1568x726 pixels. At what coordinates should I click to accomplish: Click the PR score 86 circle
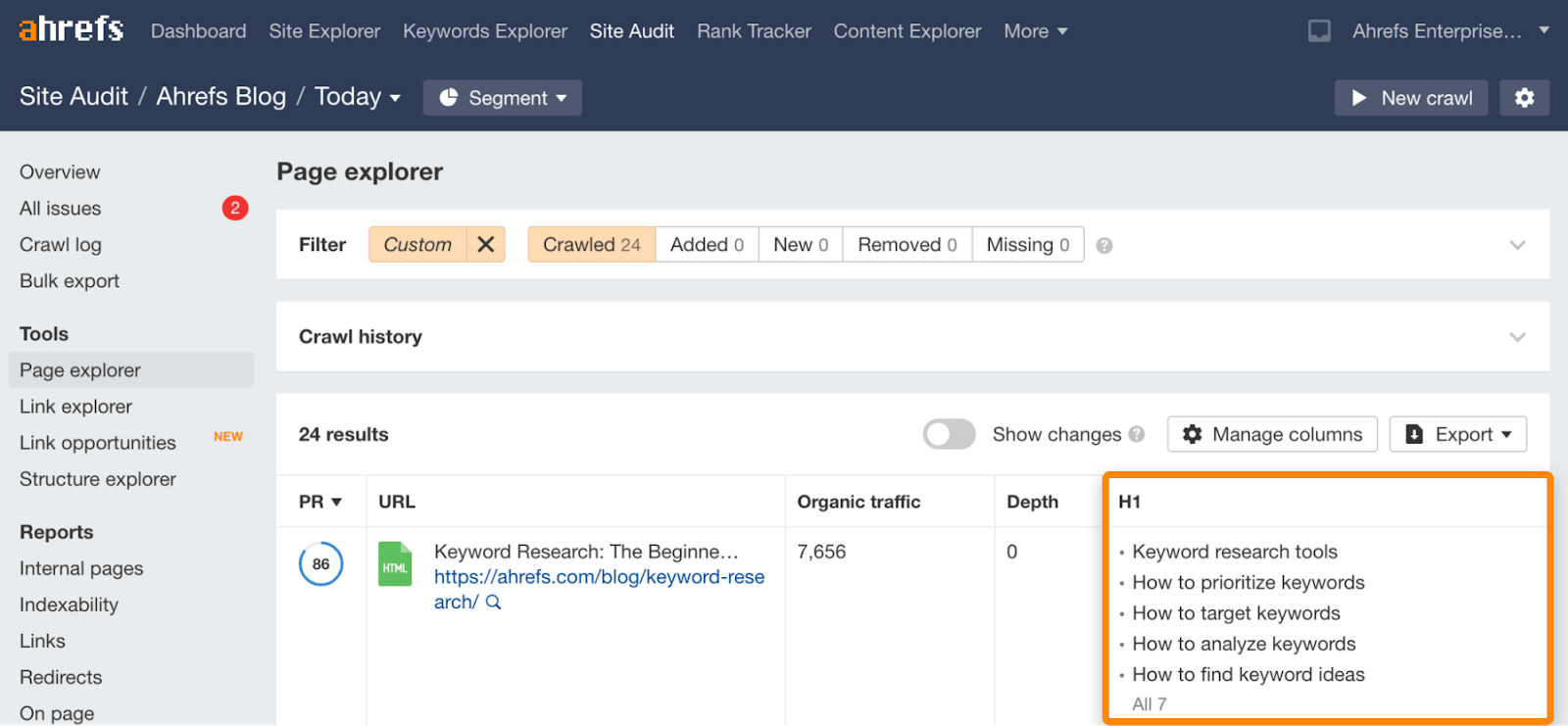click(320, 564)
